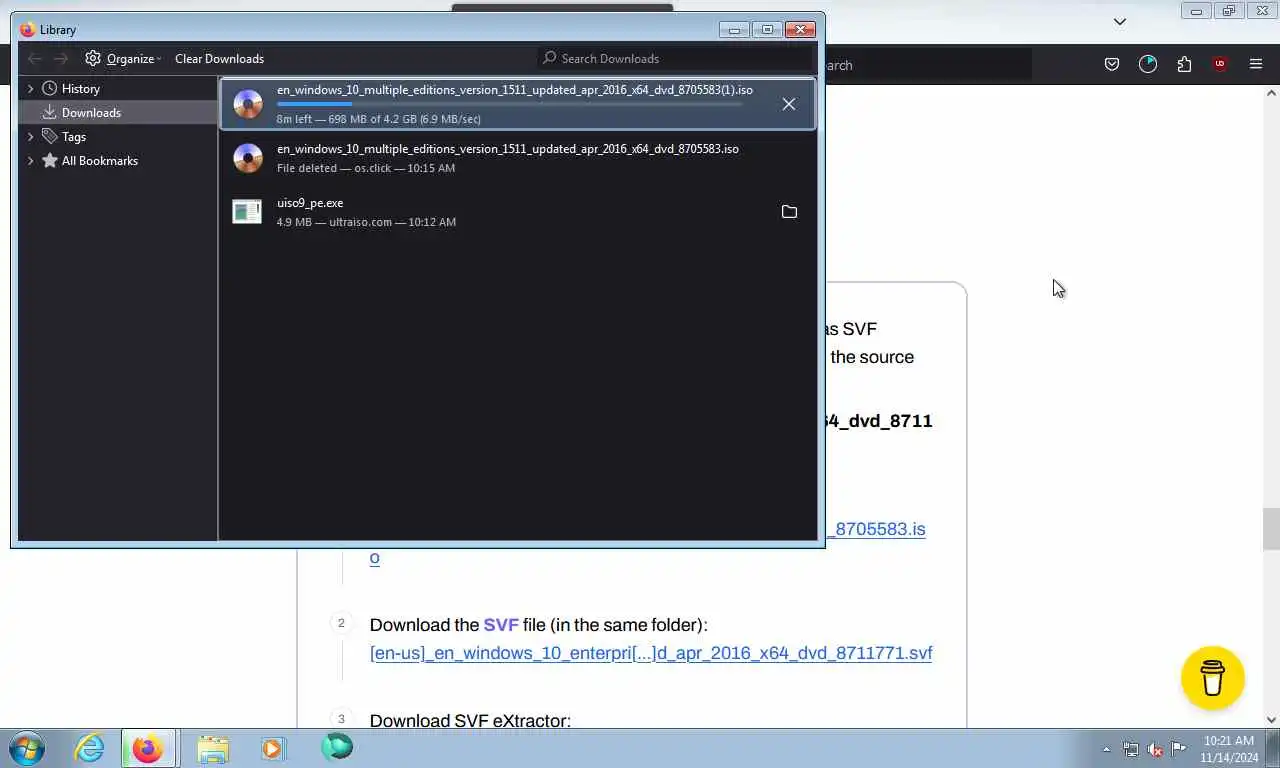Open the SVF file download link

651,653
